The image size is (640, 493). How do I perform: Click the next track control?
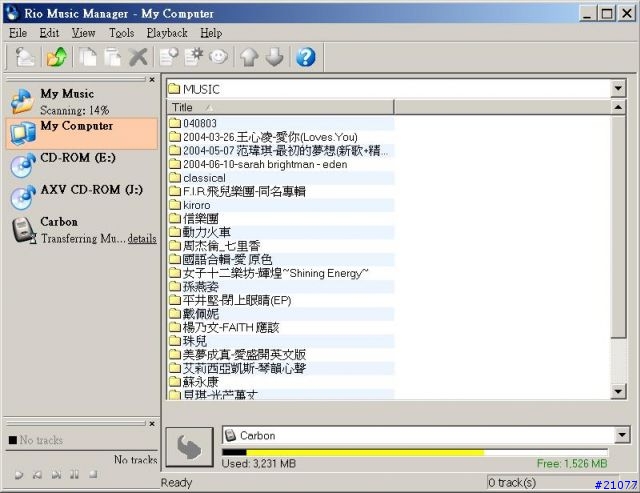click(56, 475)
